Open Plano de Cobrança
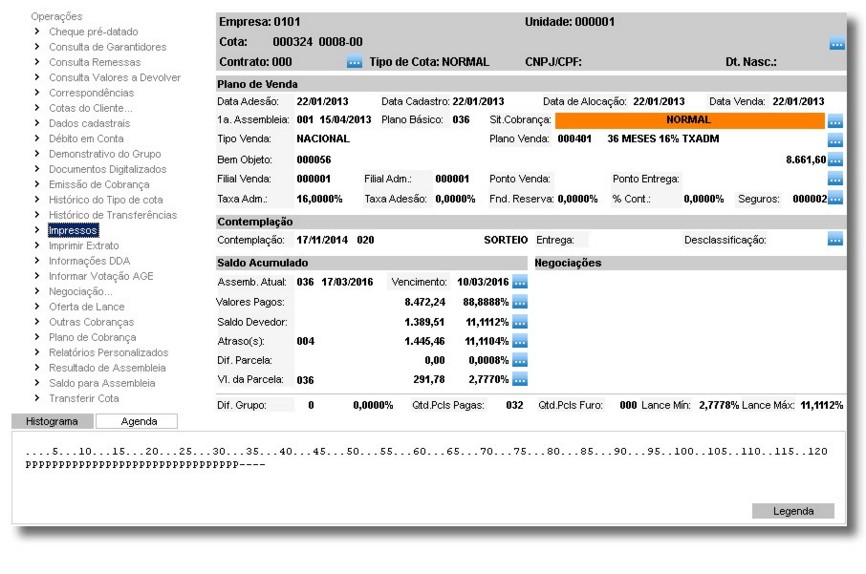The height and width of the screenshot is (574, 866). pos(93,337)
